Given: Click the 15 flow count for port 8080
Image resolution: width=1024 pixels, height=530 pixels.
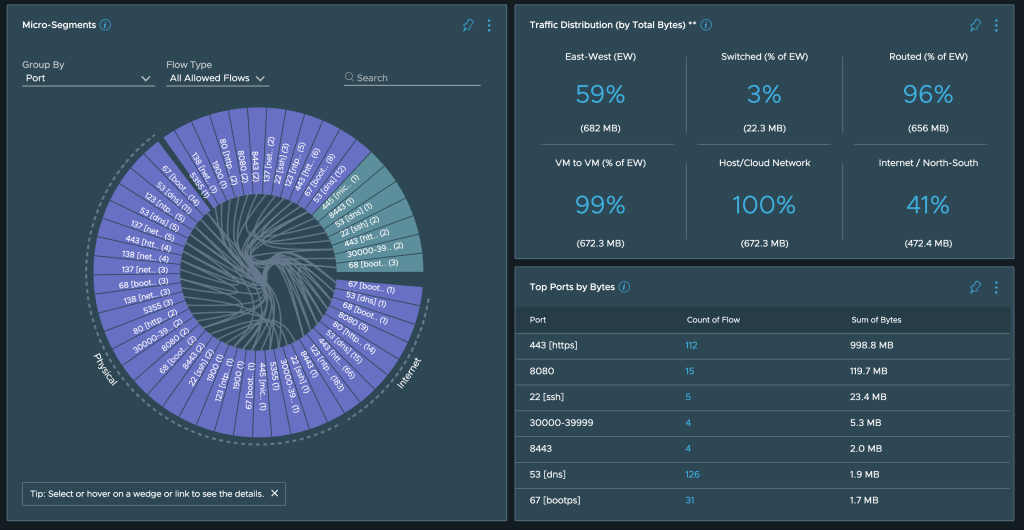Looking at the screenshot, I should [689, 371].
